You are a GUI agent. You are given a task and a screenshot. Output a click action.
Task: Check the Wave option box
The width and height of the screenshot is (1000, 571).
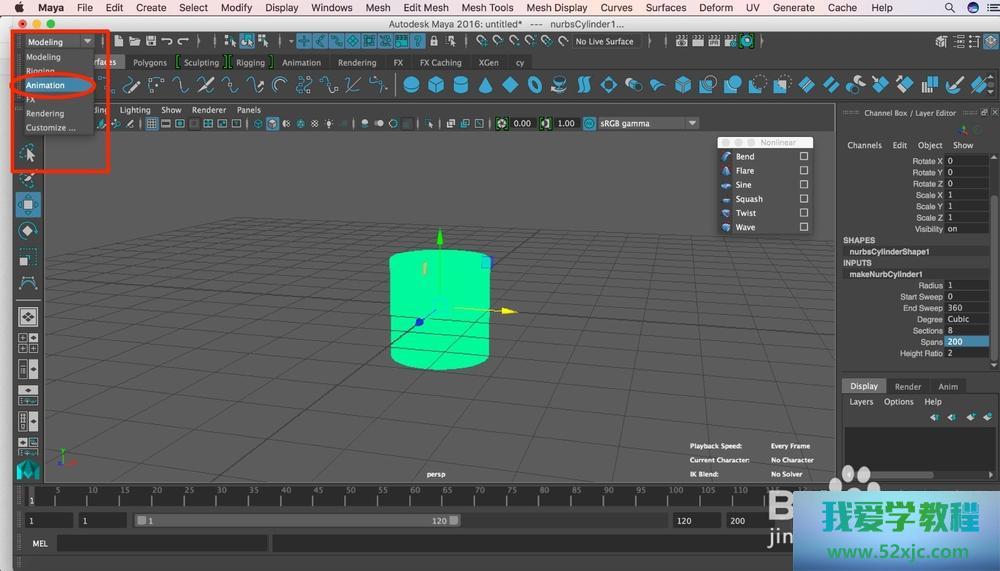[803, 227]
